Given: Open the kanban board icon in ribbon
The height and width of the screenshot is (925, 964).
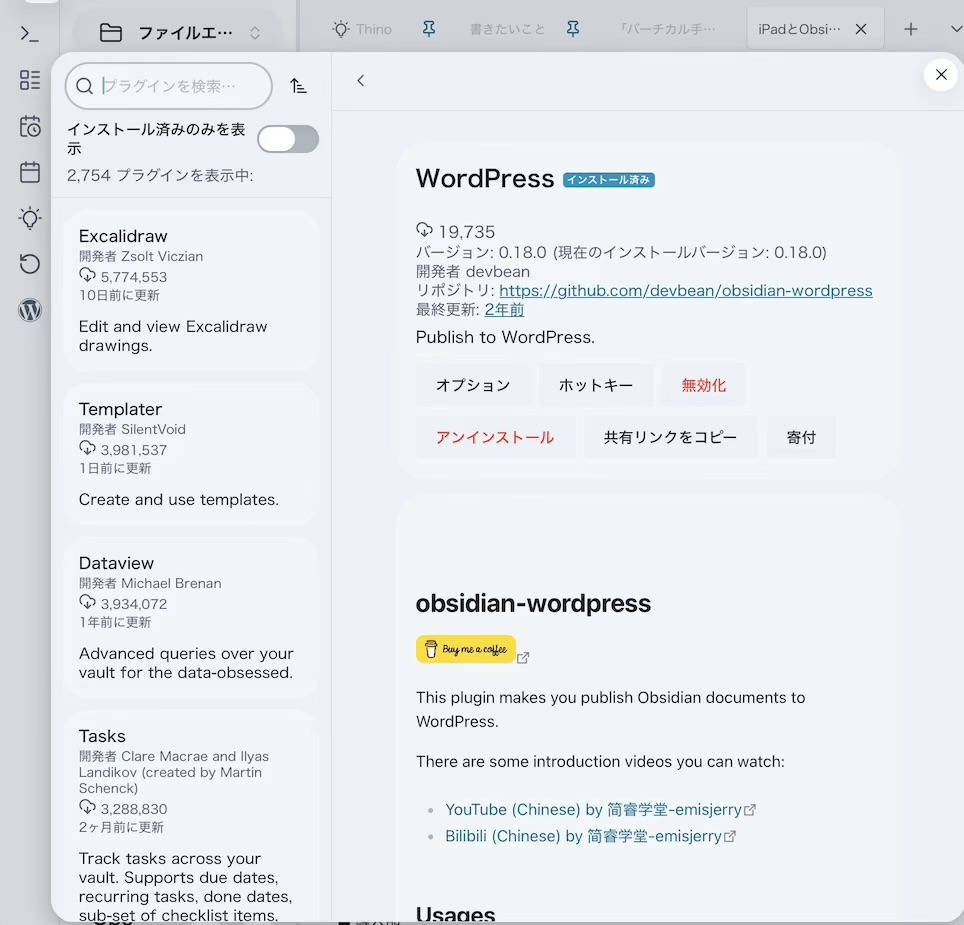Looking at the screenshot, I should pyautogui.click(x=30, y=80).
